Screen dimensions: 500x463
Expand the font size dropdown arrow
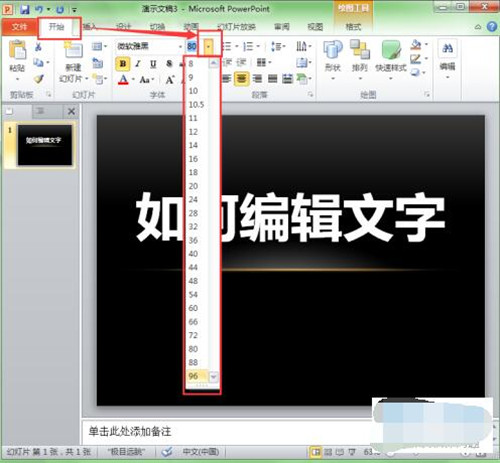coord(208,47)
